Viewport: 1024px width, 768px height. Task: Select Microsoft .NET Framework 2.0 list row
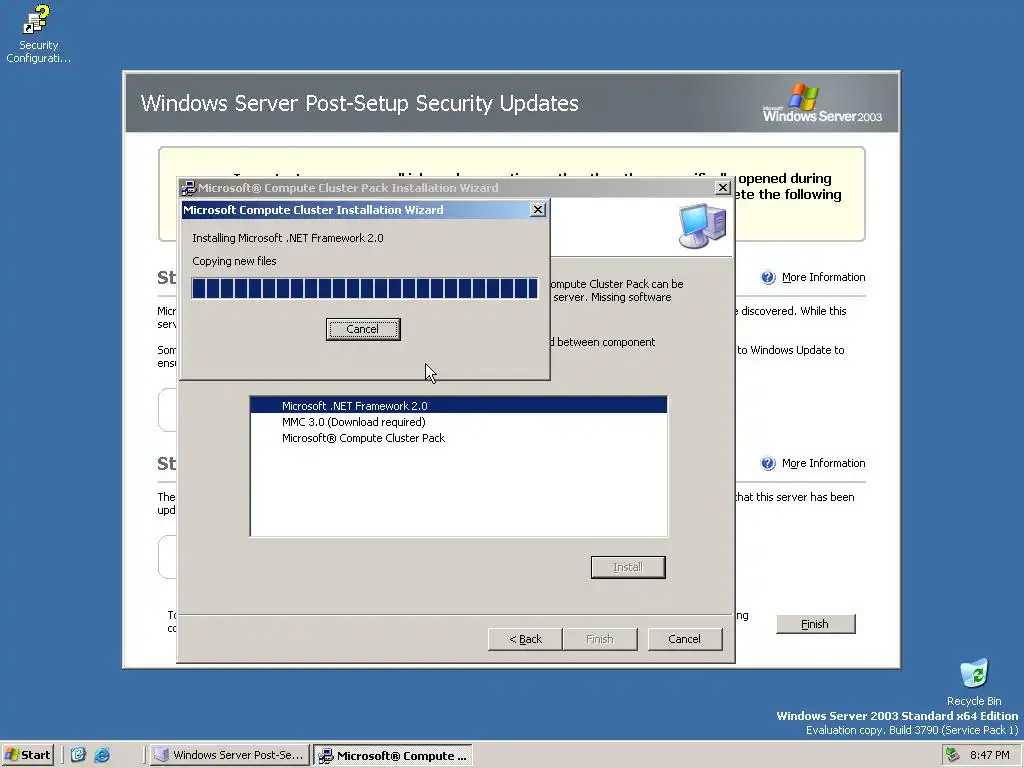[x=458, y=406]
